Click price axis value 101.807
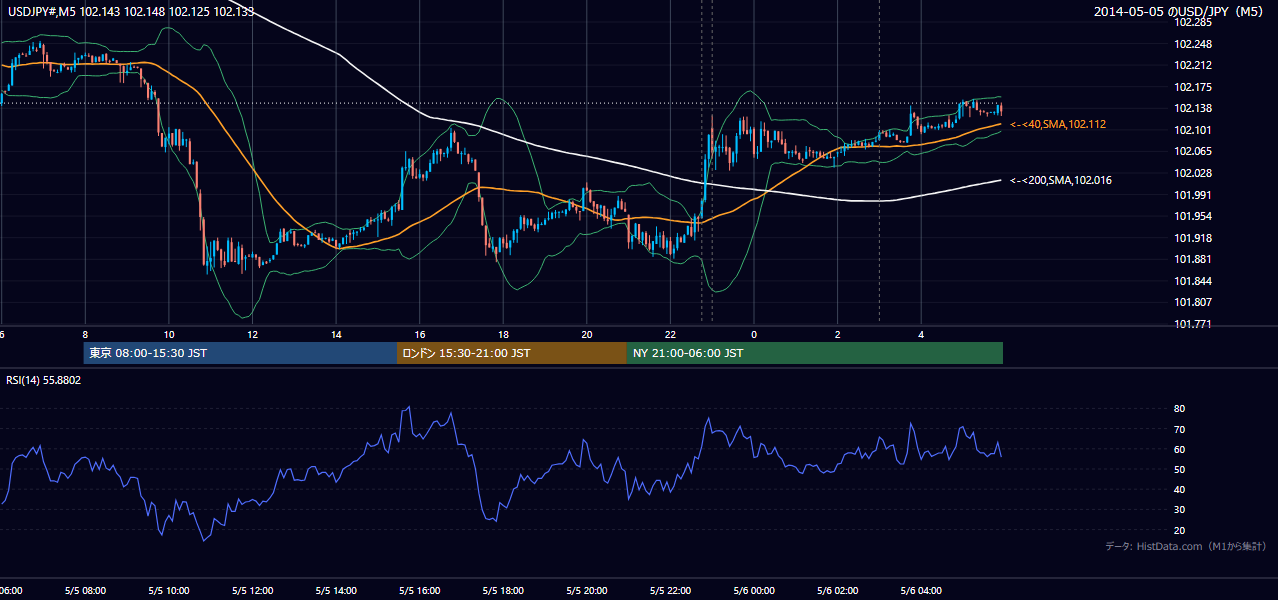 click(x=1192, y=302)
